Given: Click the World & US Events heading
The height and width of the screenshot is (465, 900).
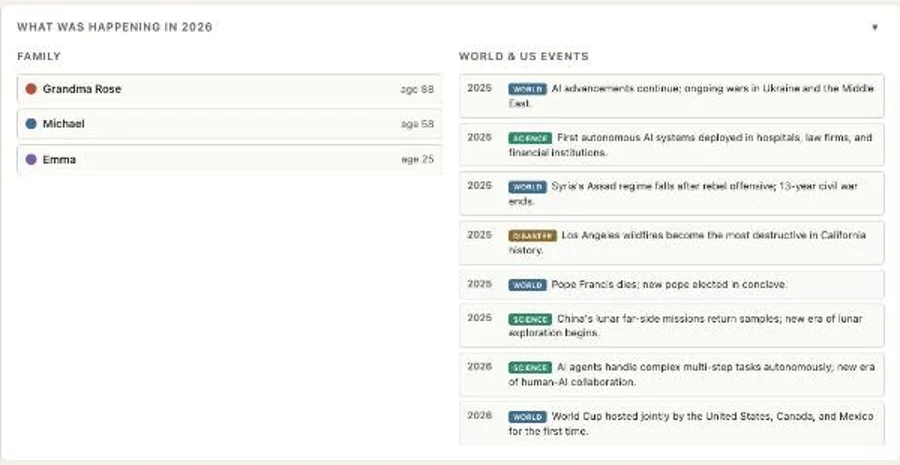Looking at the screenshot, I should [523, 56].
